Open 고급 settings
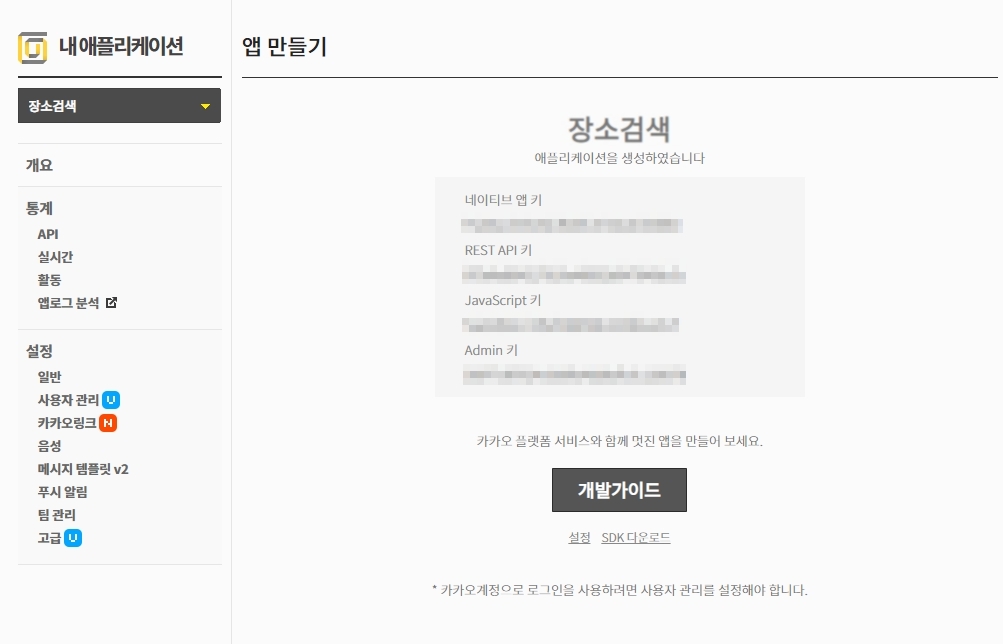 [x=49, y=538]
